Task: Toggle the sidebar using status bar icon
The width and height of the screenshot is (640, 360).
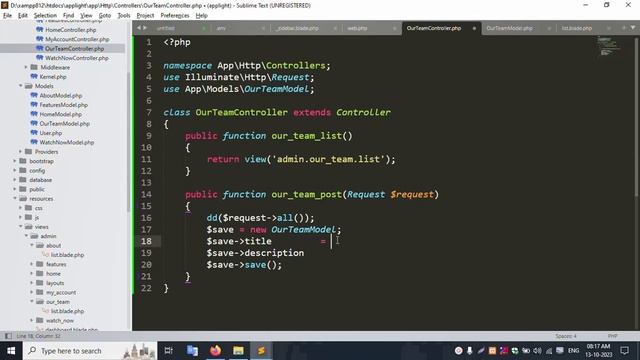Action: click(x=8, y=336)
